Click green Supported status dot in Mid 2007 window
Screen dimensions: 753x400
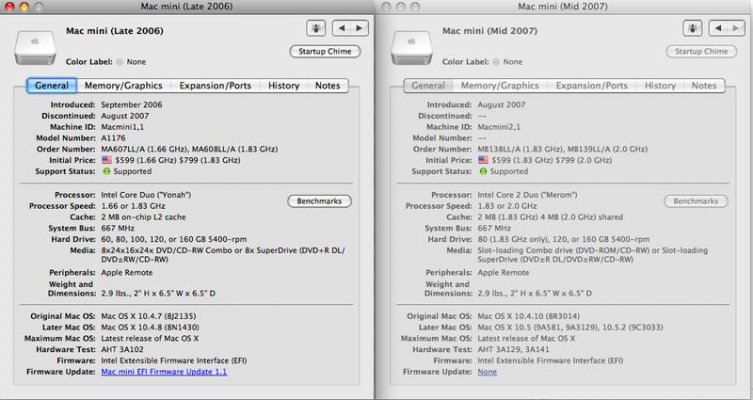(x=483, y=171)
